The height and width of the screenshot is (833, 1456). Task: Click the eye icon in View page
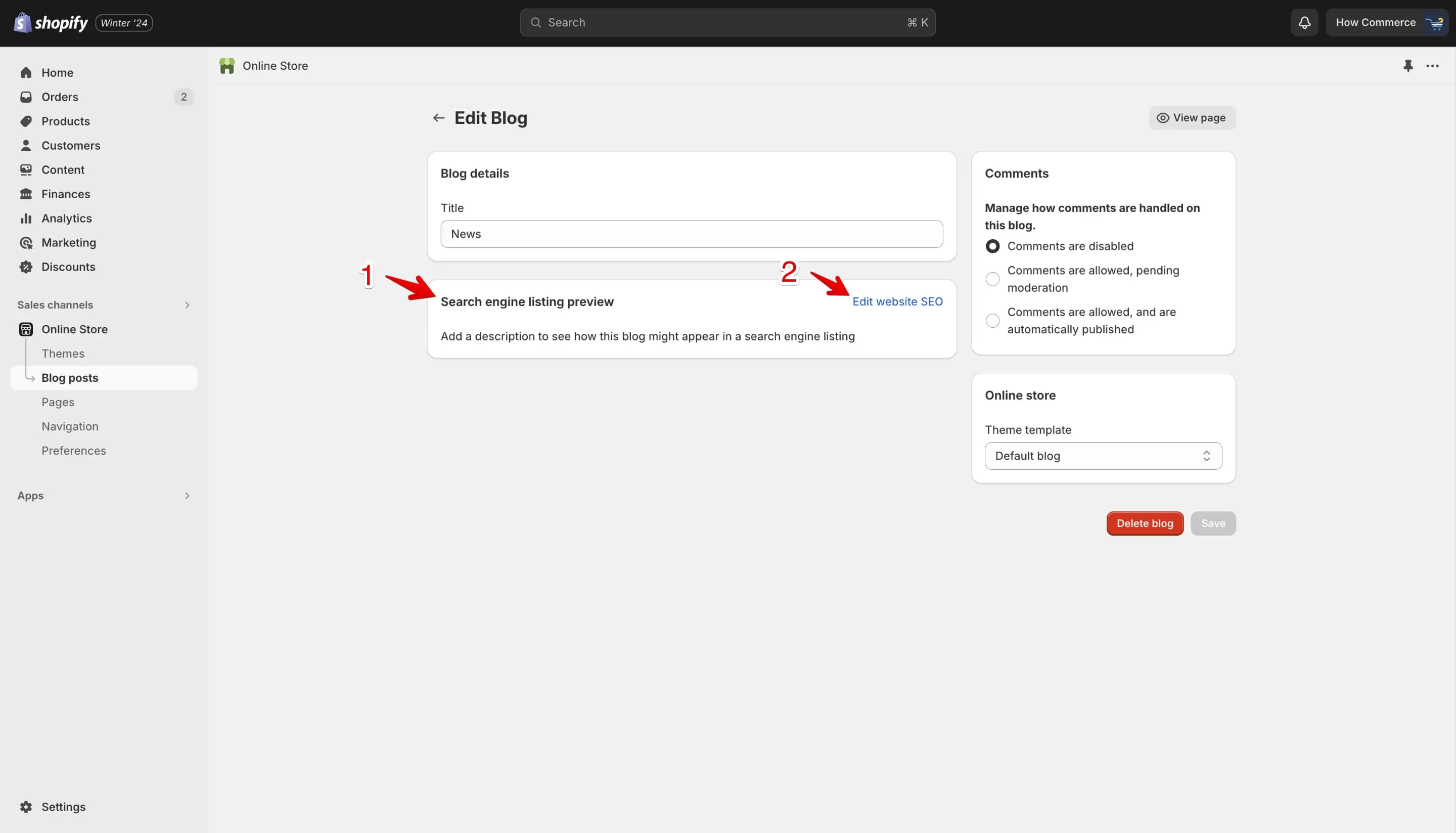pyautogui.click(x=1163, y=118)
